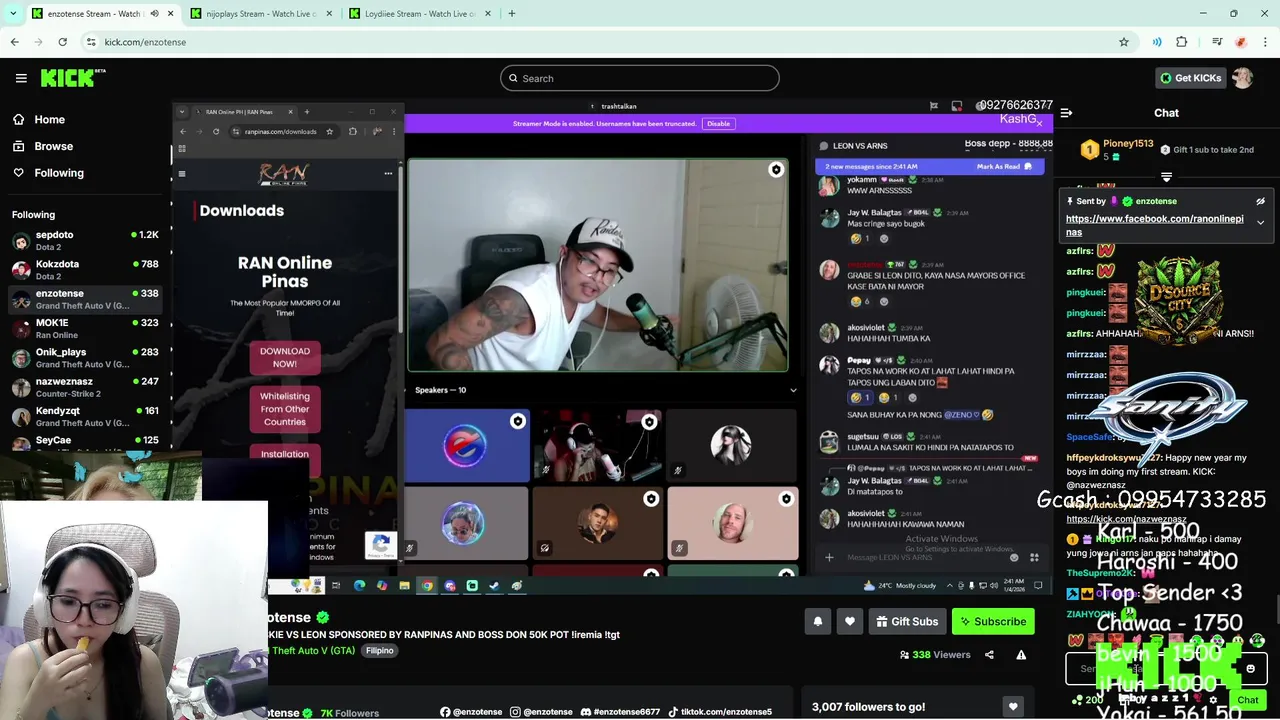Subscribe to enzotense channel
1280x720 pixels.
[993, 622]
